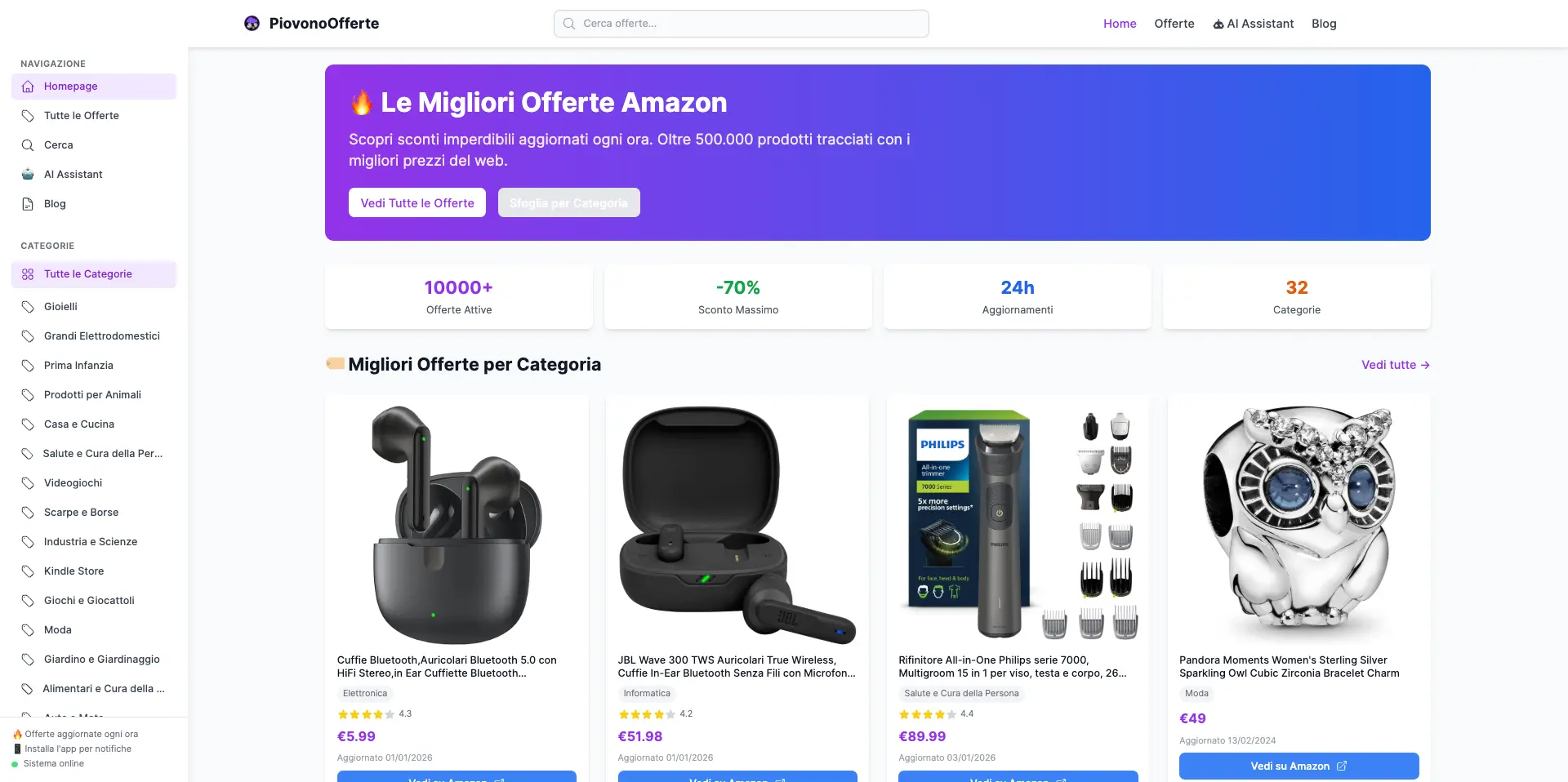The width and height of the screenshot is (1568, 782).
Task: Click Vedi su Amazon for the Pandora charm
Action: [1298, 766]
